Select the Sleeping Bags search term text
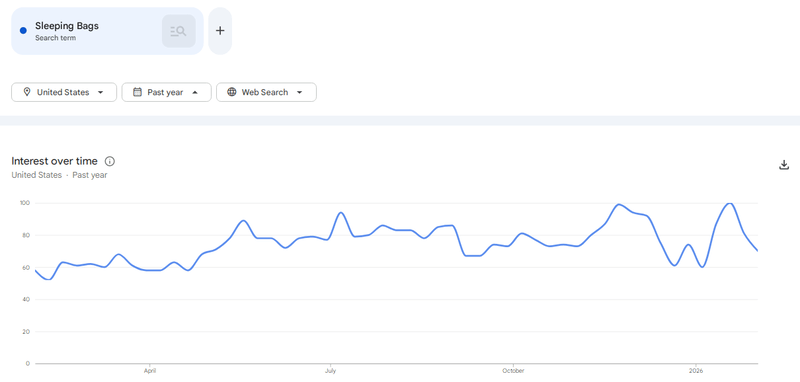Image resolution: width=800 pixels, height=382 pixels. (x=67, y=26)
